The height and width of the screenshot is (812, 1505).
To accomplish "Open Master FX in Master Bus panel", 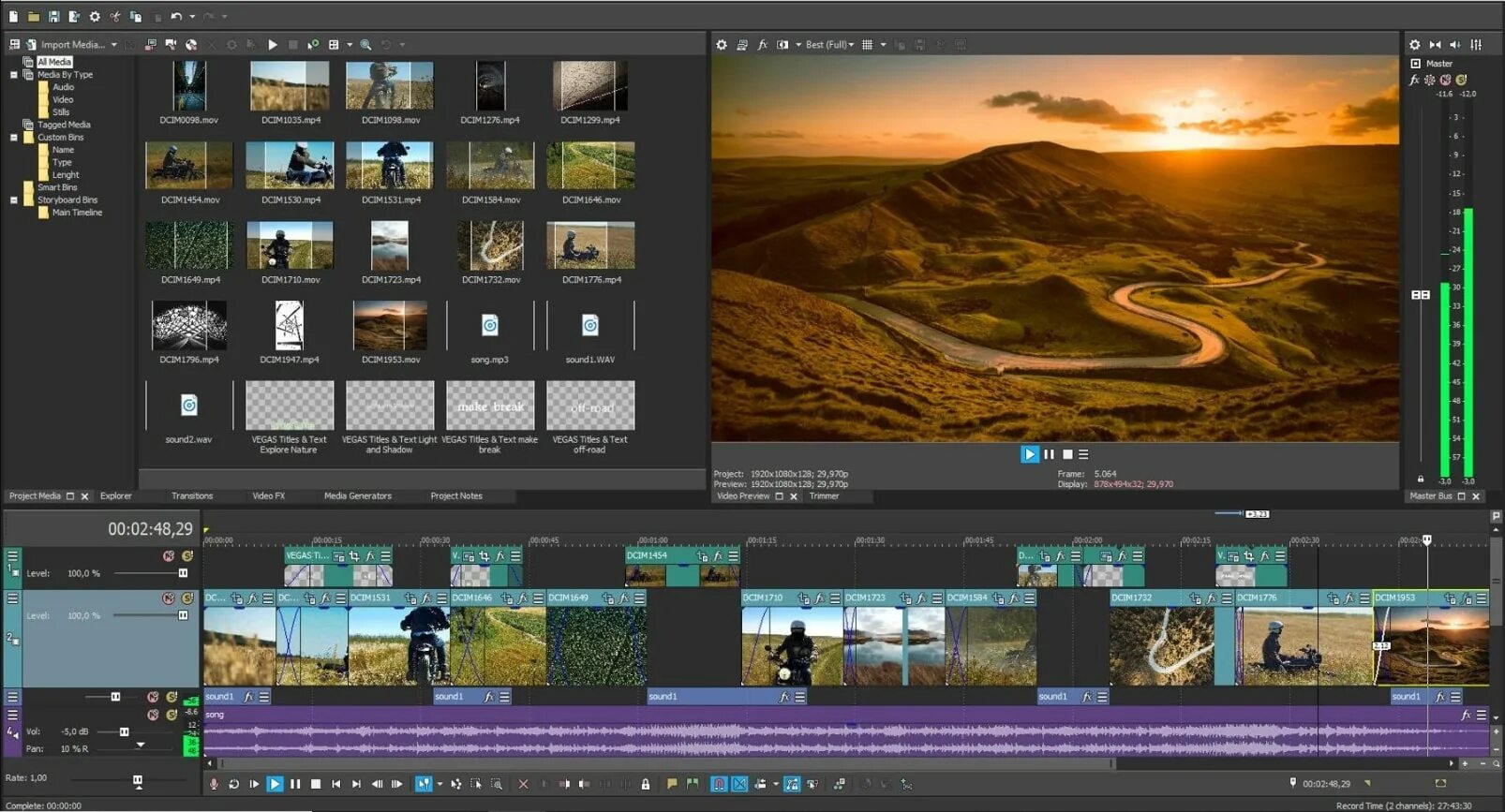I will (x=1414, y=80).
